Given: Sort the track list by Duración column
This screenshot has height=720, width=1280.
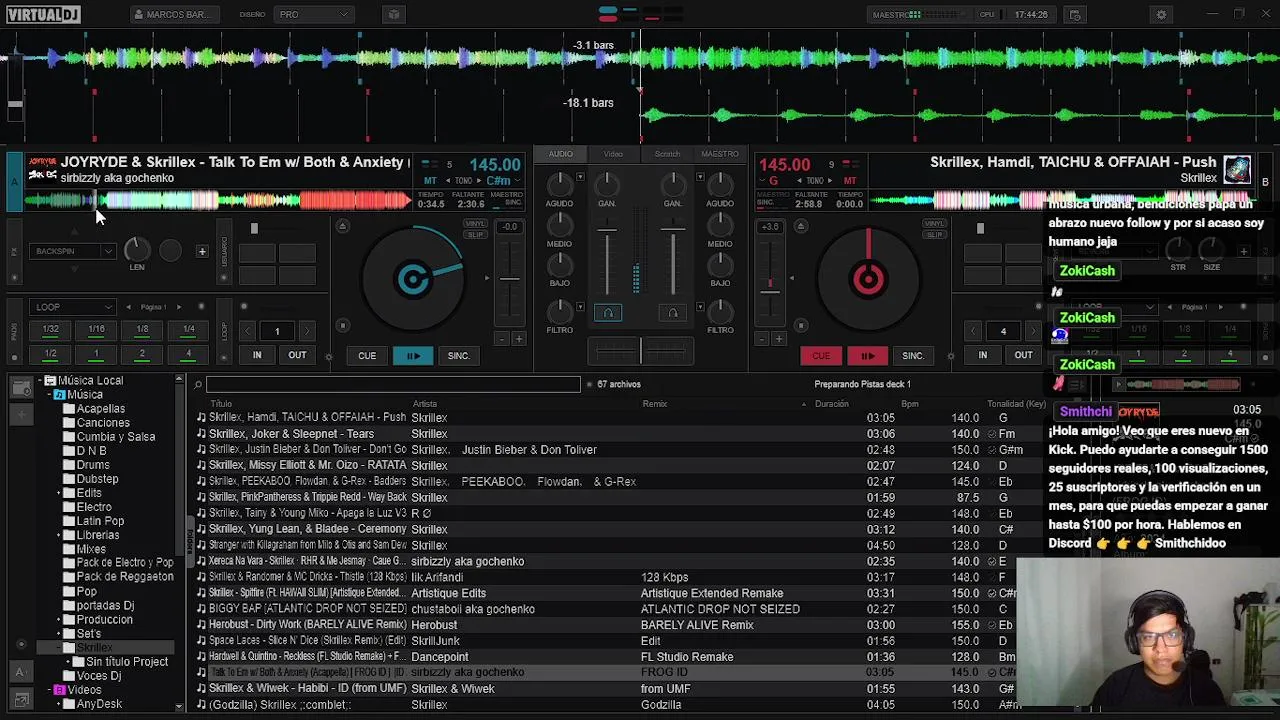Looking at the screenshot, I should point(831,404).
